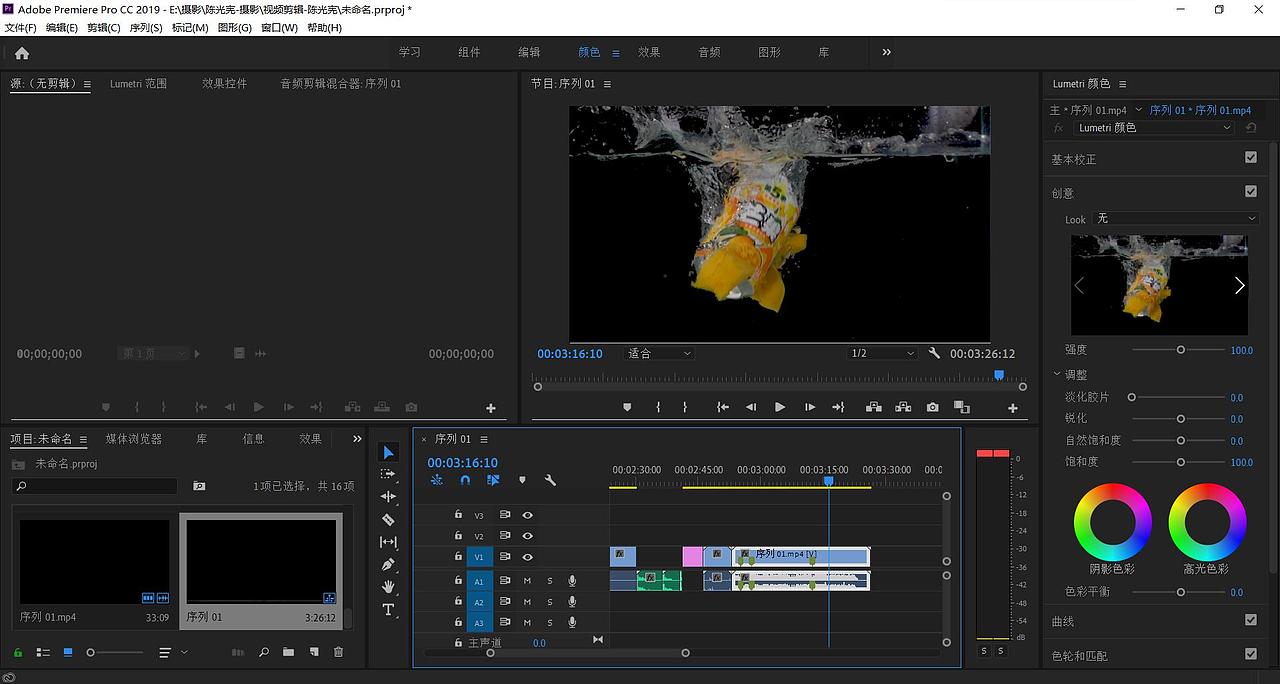Toggle visibility of track V3
The width and height of the screenshot is (1280, 684).
pyautogui.click(x=527, y=515)
